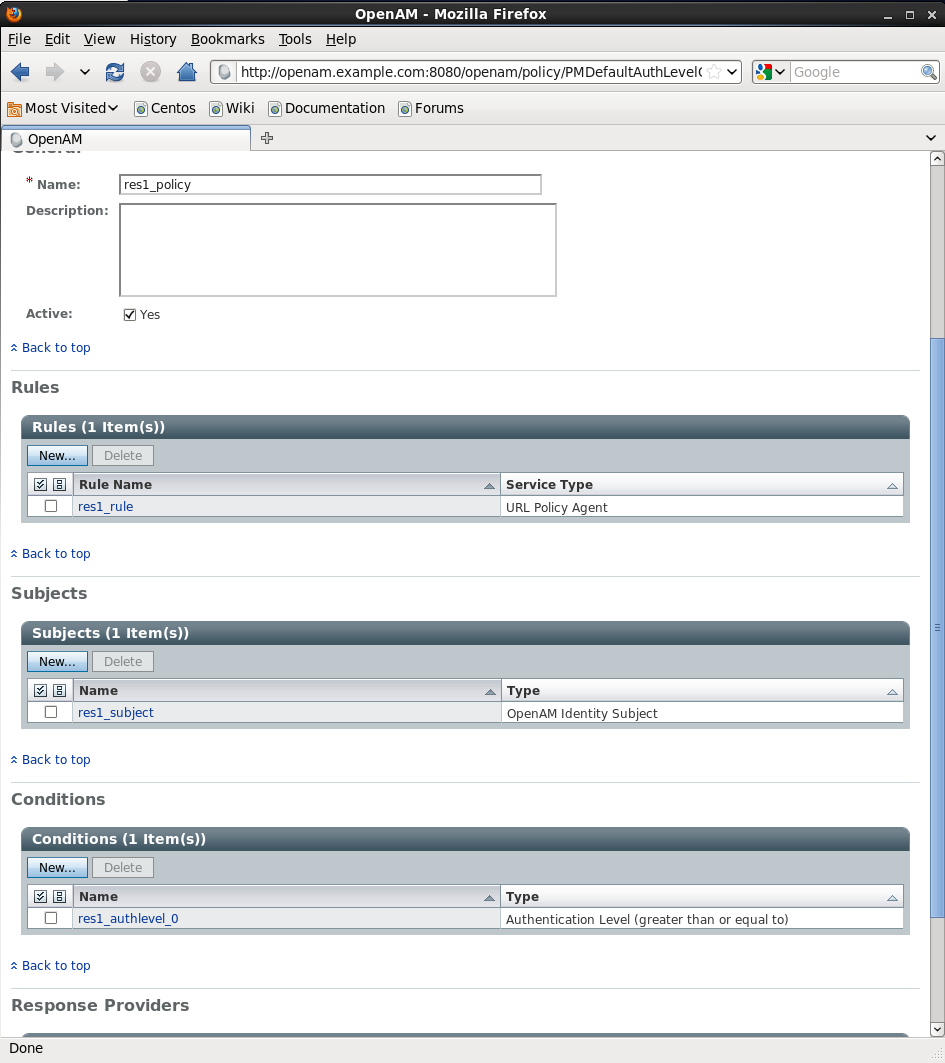Viewport: 945px width, 1063px height.
Task: Open the Most Visited bookmarks dropdown
Action: point(62,108)
